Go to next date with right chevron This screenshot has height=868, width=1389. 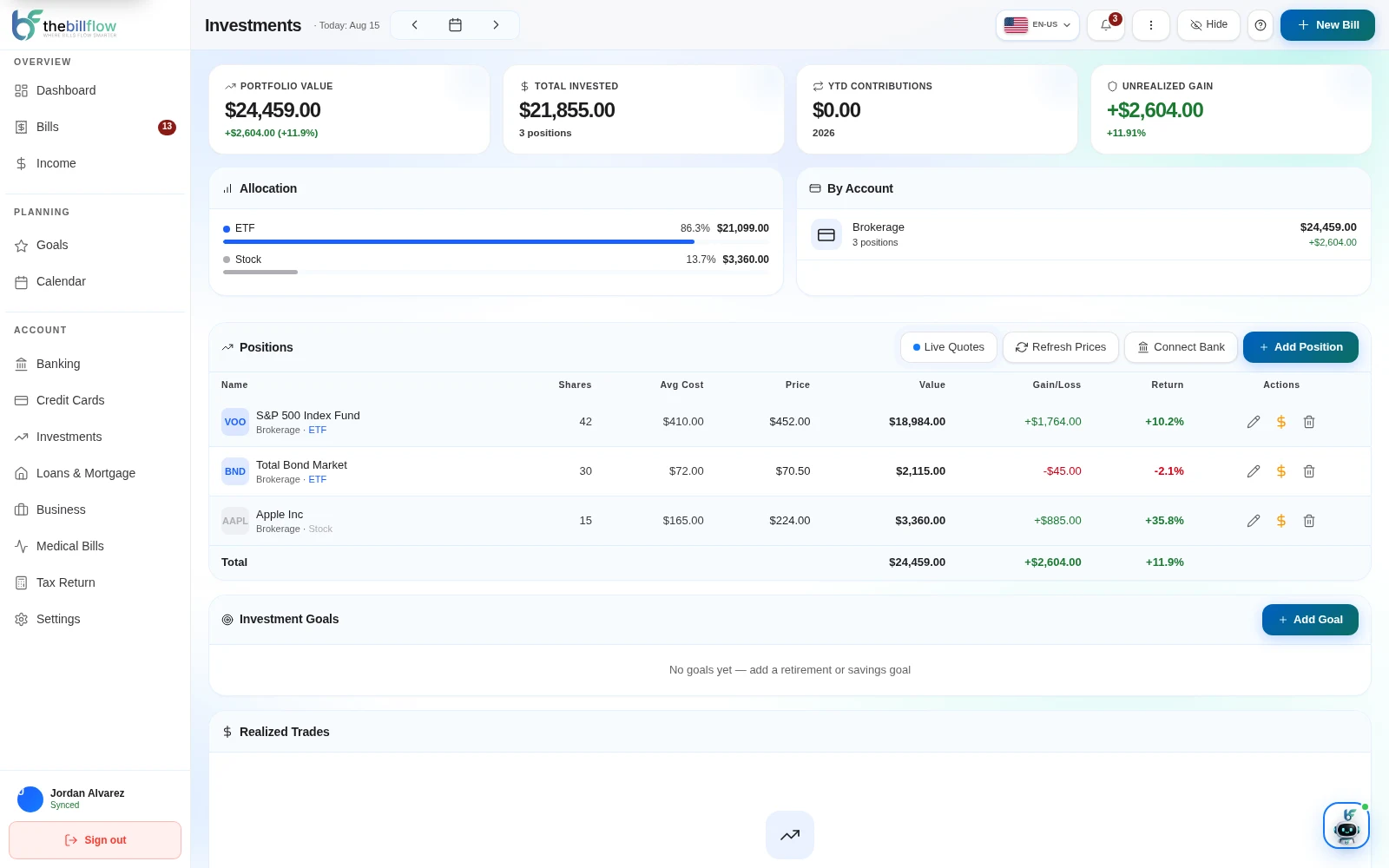(496, 25)
